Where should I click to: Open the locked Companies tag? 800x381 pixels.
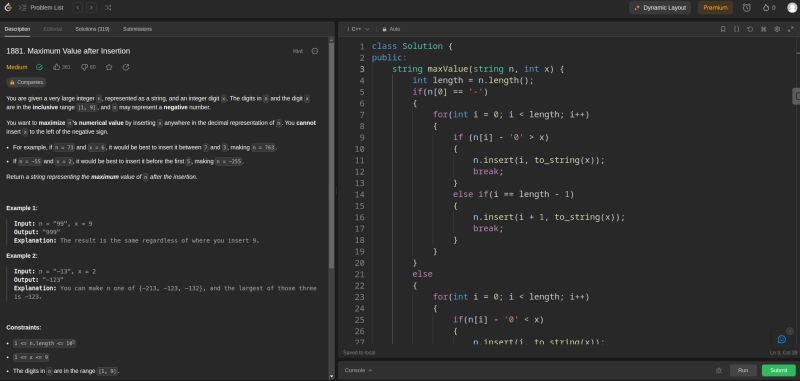click(27, 82)
